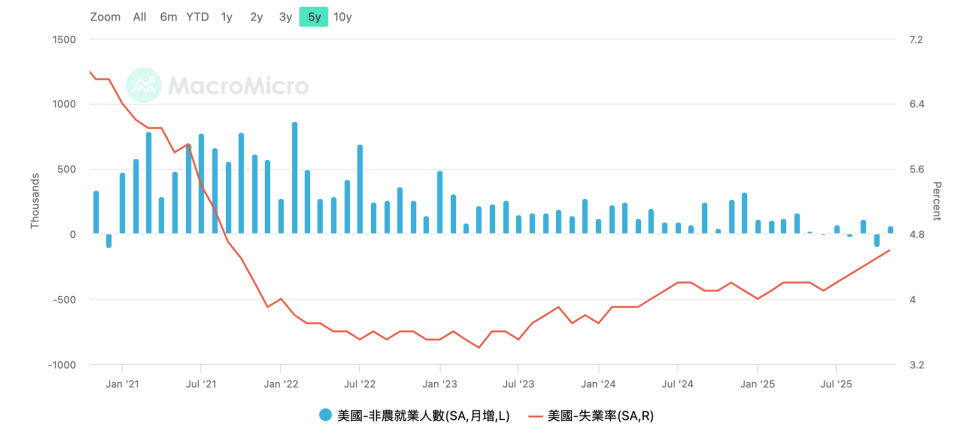The width and height of the screenshot is (964, 438).
Task: Click the MacroMicro logo watermark icon
Action: tap(144, 86)
